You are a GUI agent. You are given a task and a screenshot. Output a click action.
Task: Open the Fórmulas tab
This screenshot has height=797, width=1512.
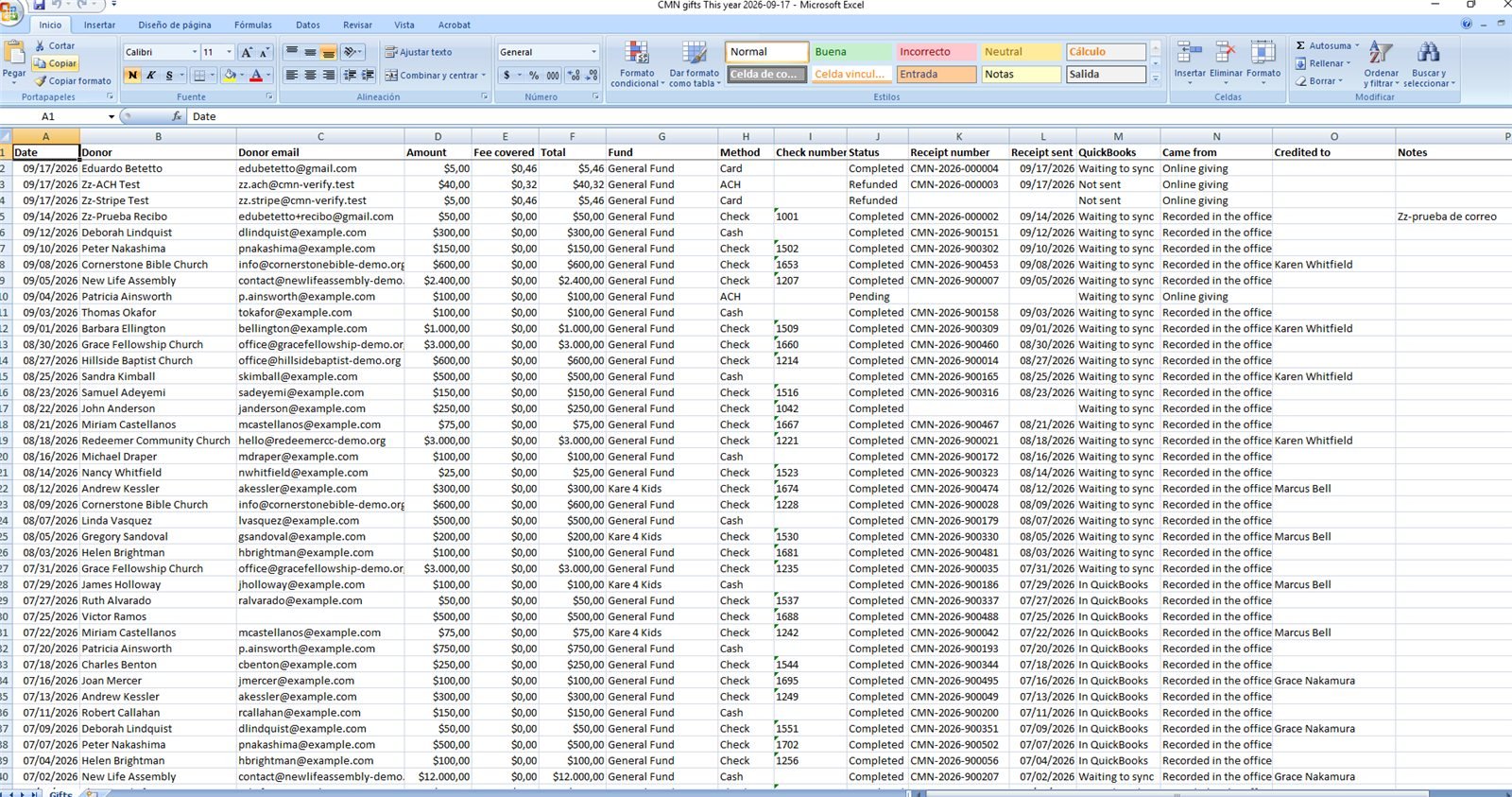(253, 25)
